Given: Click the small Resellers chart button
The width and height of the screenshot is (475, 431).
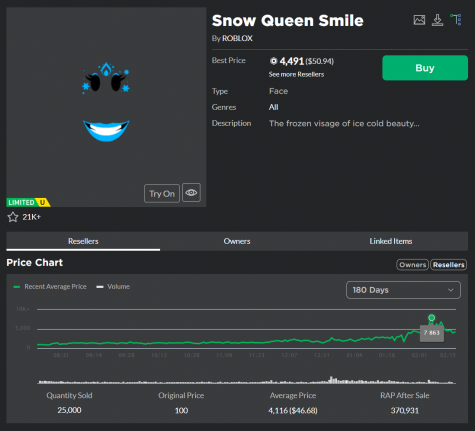Looking at the screenshot, I should point(449,265).
